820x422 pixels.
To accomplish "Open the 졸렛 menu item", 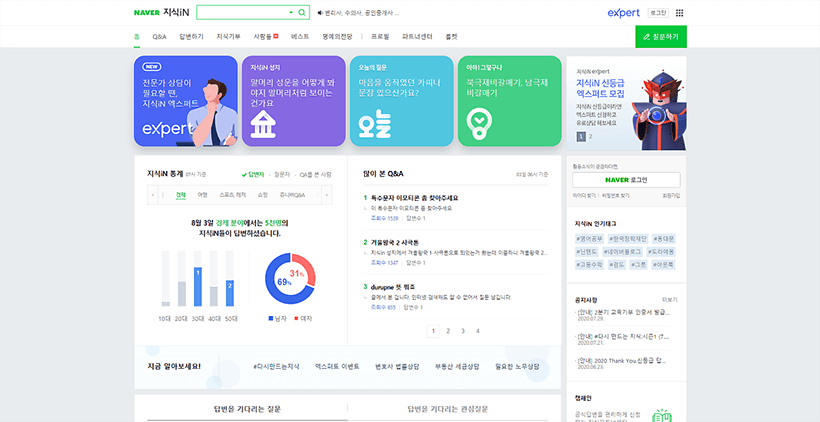I will [x=451, y=37].
